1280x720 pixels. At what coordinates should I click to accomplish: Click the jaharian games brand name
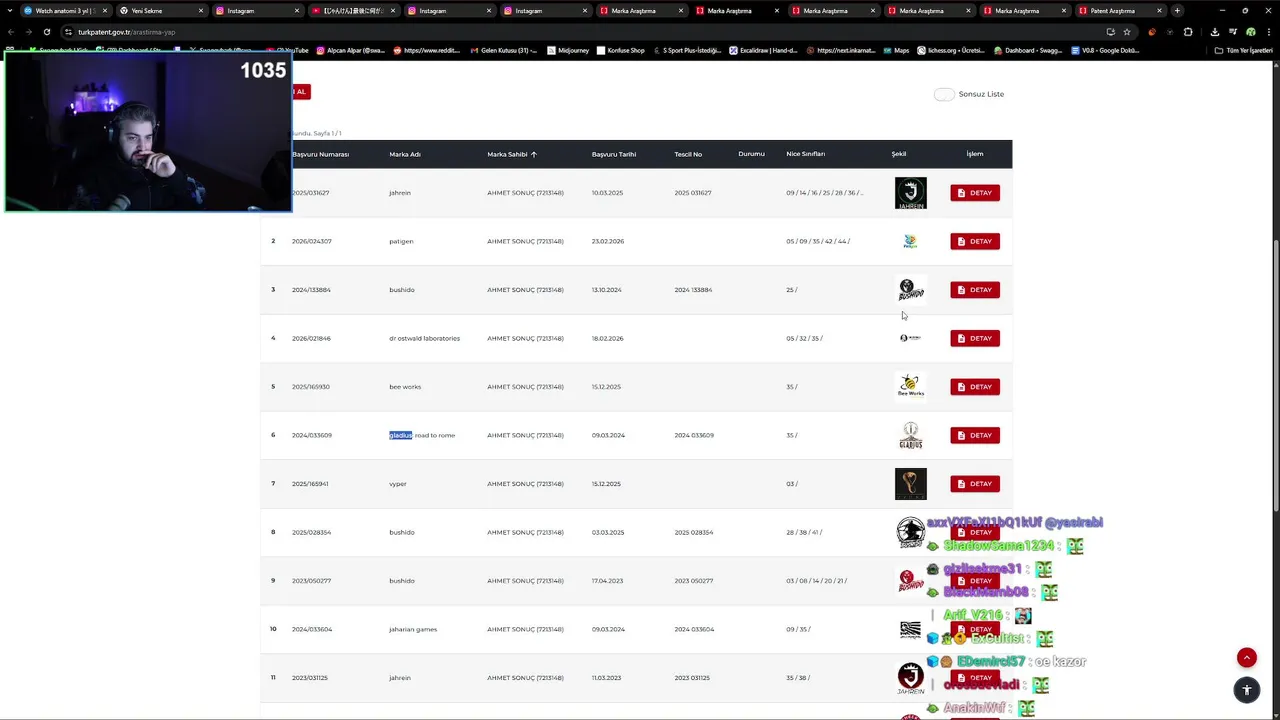pos(413,629)
